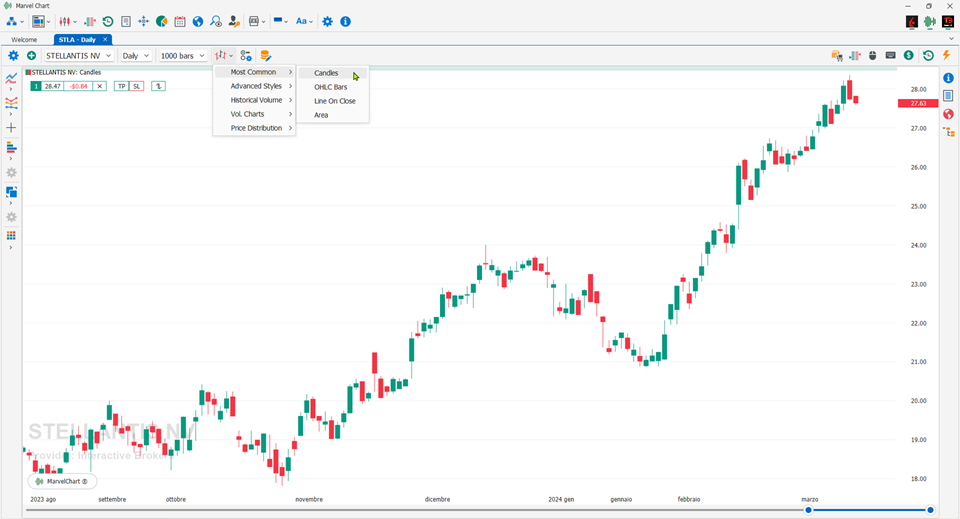Click the reverse position button beside SL
Image resolution: width=960 pixels, height=519 pixels.
[x=159, y=86]
